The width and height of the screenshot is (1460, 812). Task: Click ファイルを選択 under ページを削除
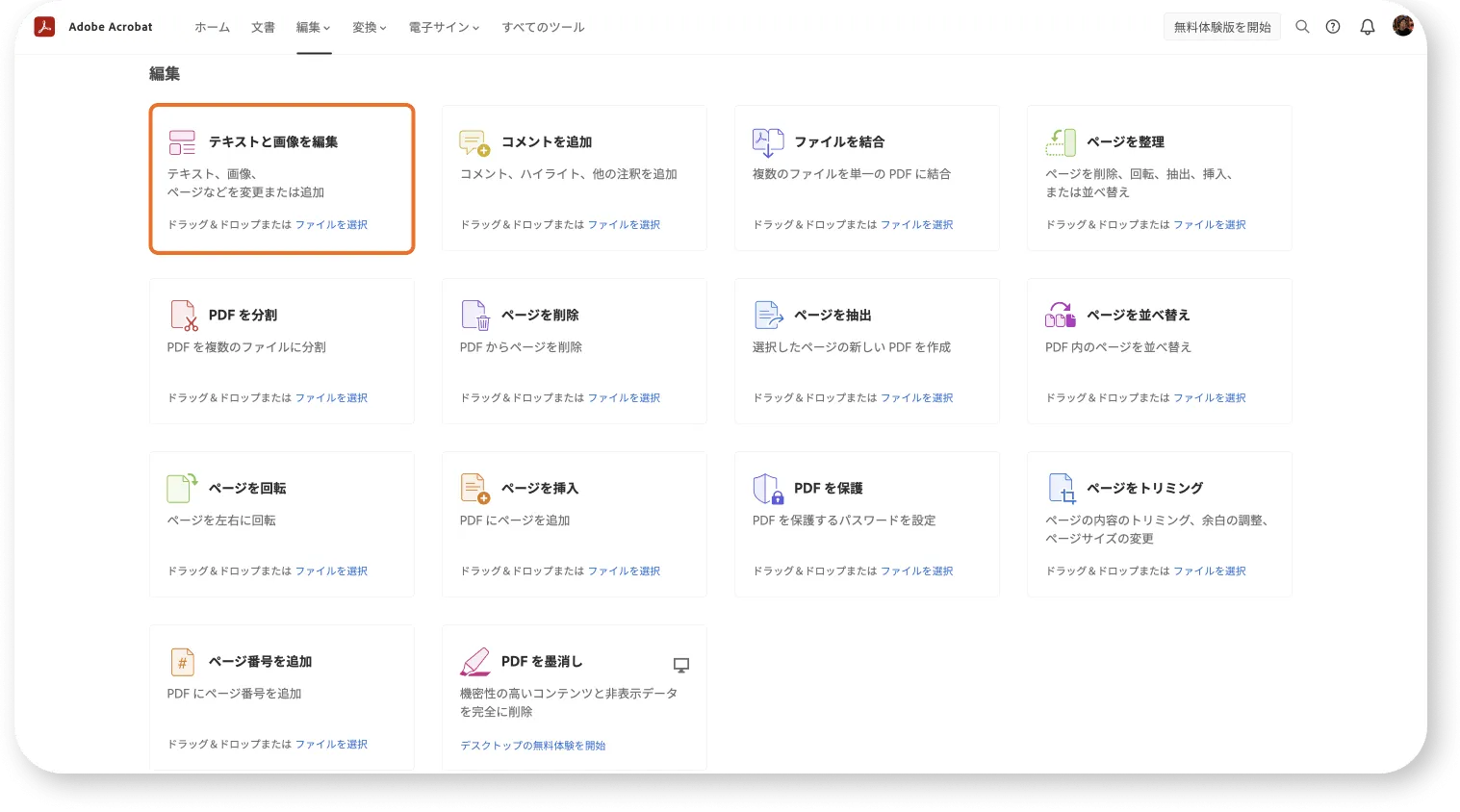click(624, 397)
